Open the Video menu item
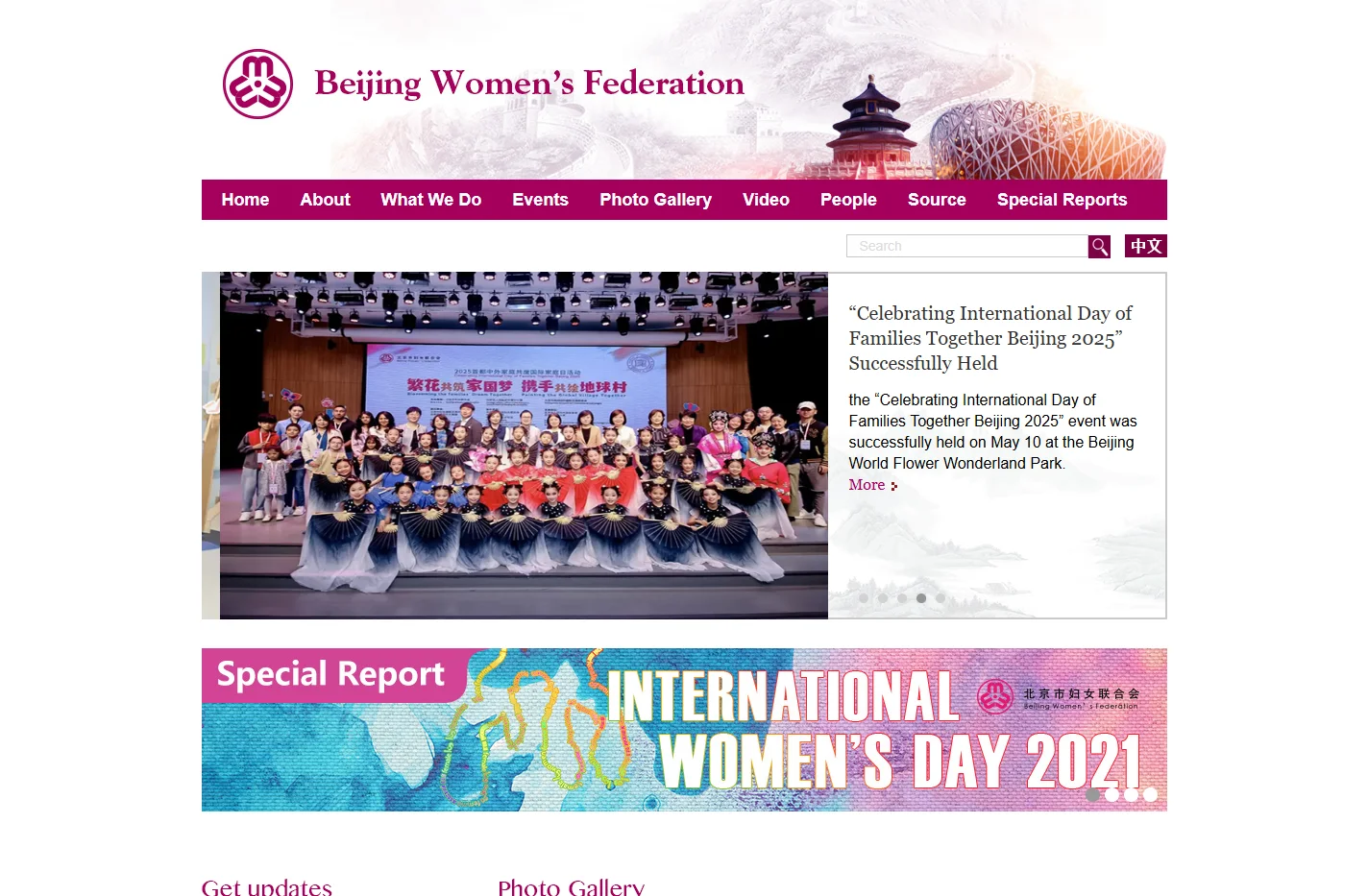This screenshot has height=896, width=1368. click(x=766, y=200)
